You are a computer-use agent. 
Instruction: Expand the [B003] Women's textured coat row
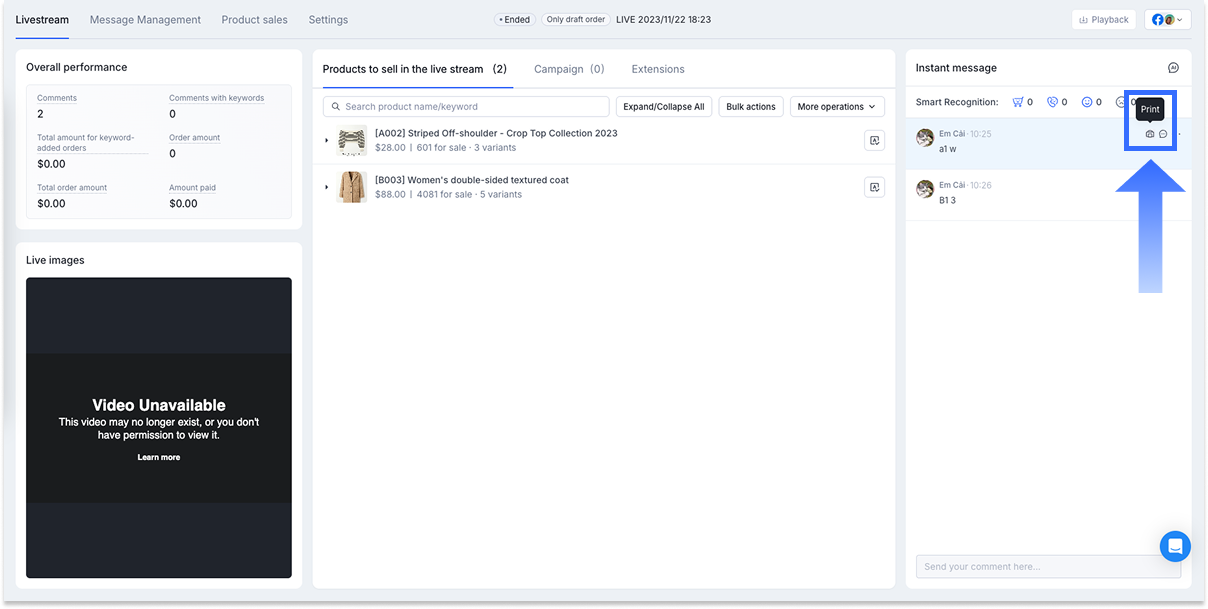[327, 187]
